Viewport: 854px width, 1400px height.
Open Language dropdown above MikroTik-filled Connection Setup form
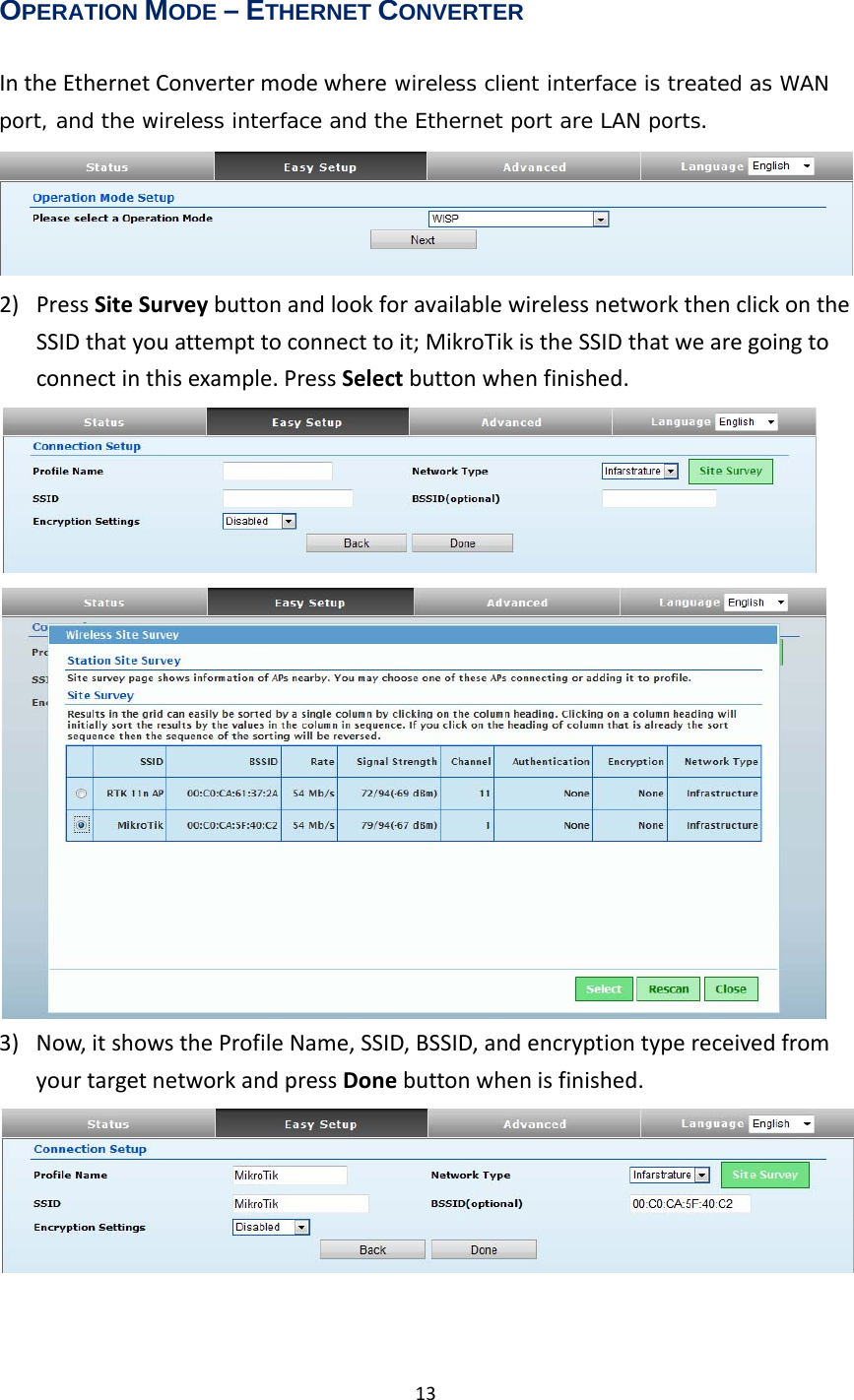(x=781, y=1123)
